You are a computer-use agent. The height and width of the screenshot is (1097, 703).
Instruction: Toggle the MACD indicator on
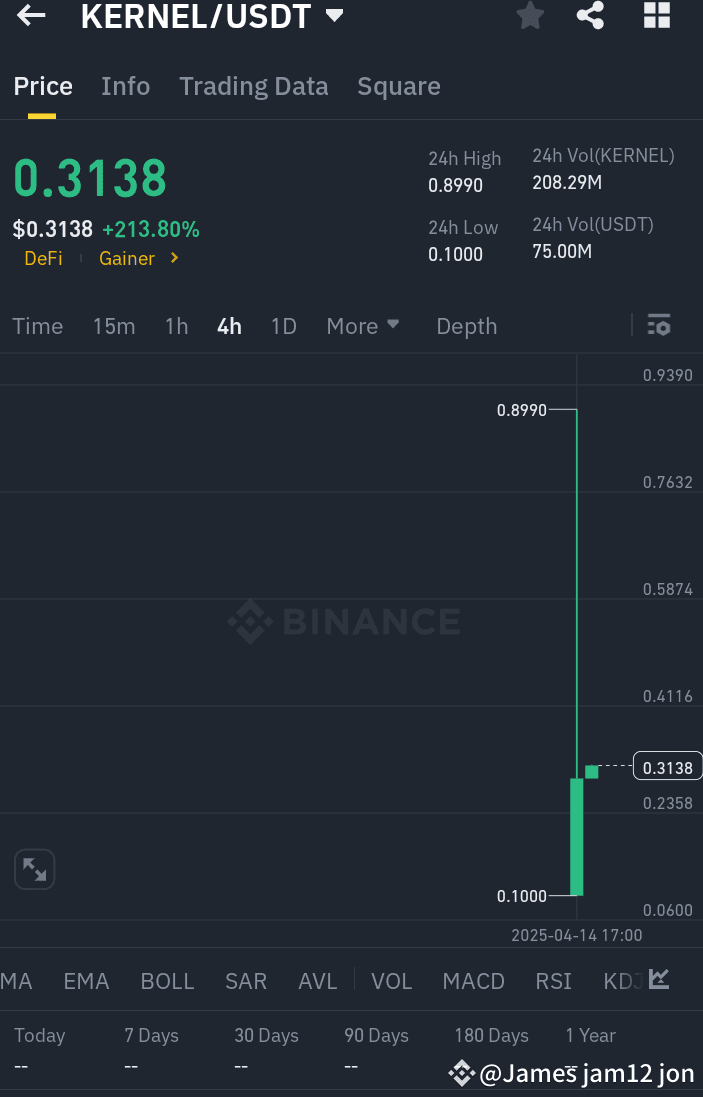coord(473,981)
